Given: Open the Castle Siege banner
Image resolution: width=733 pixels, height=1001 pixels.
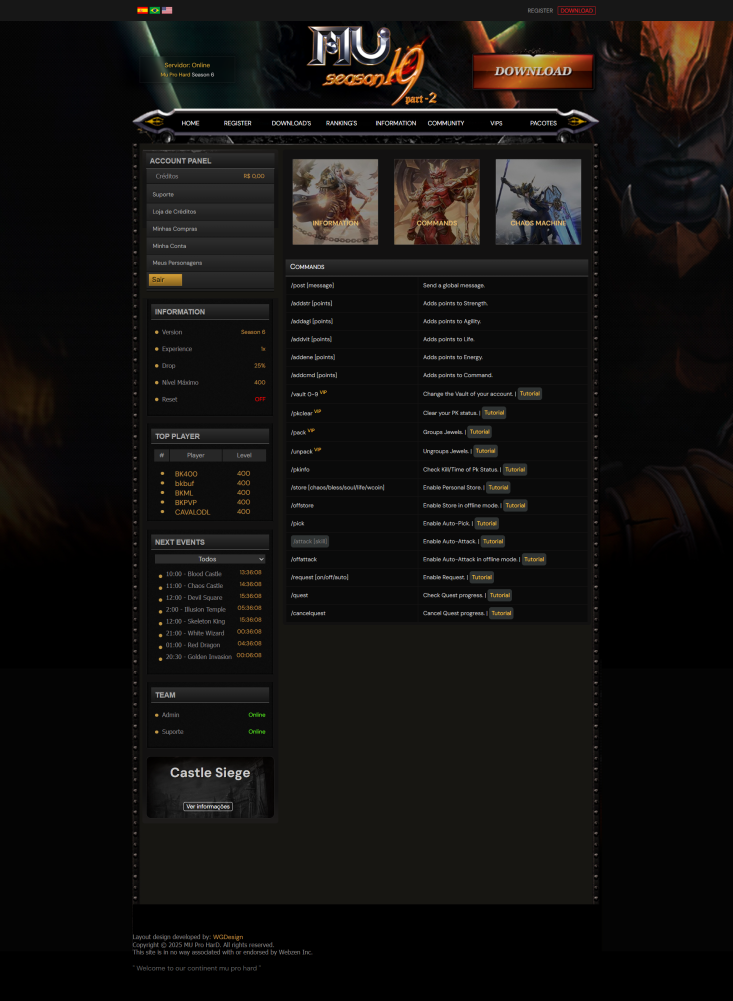Looking at the screenshot, I should 210,787.
